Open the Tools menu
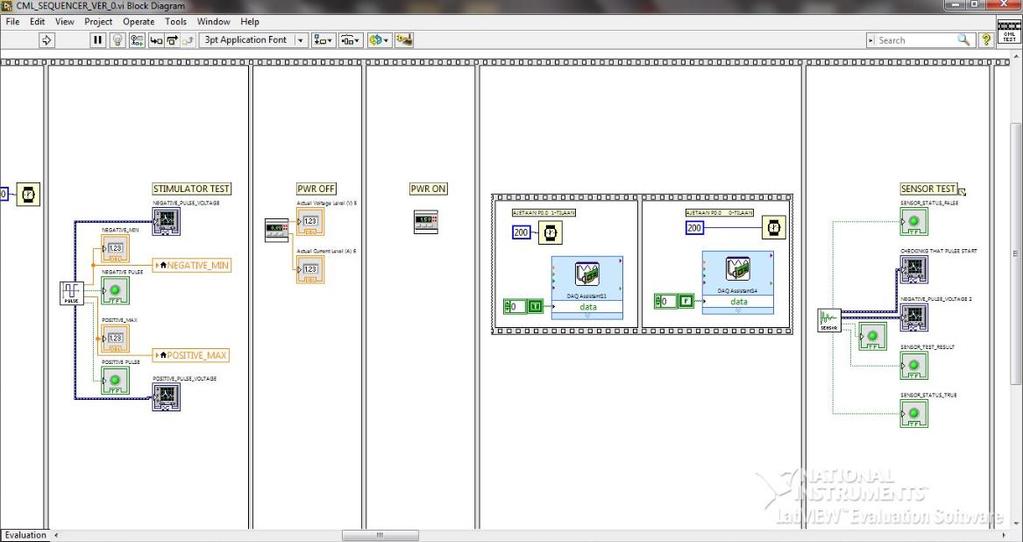Screen dimensions: 1023x542 pos(176,22)
